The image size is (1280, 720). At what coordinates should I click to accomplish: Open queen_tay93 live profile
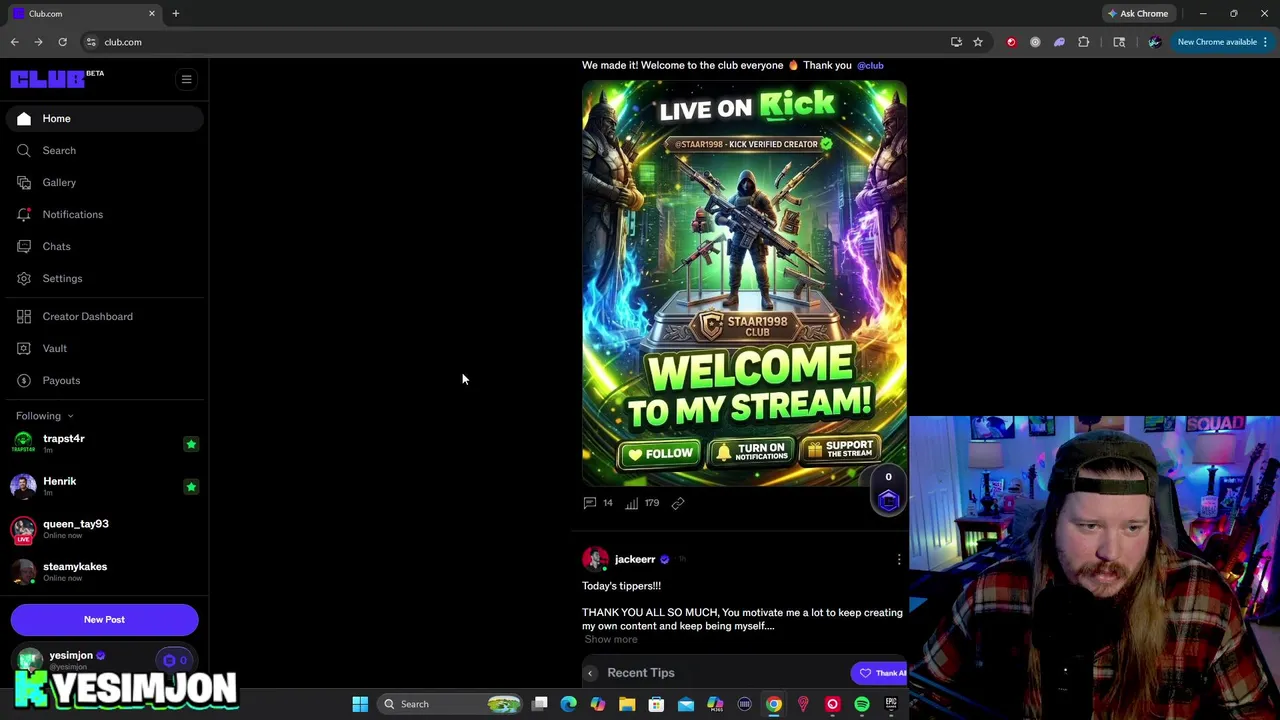pyautogui.click(x=75, y=524)
